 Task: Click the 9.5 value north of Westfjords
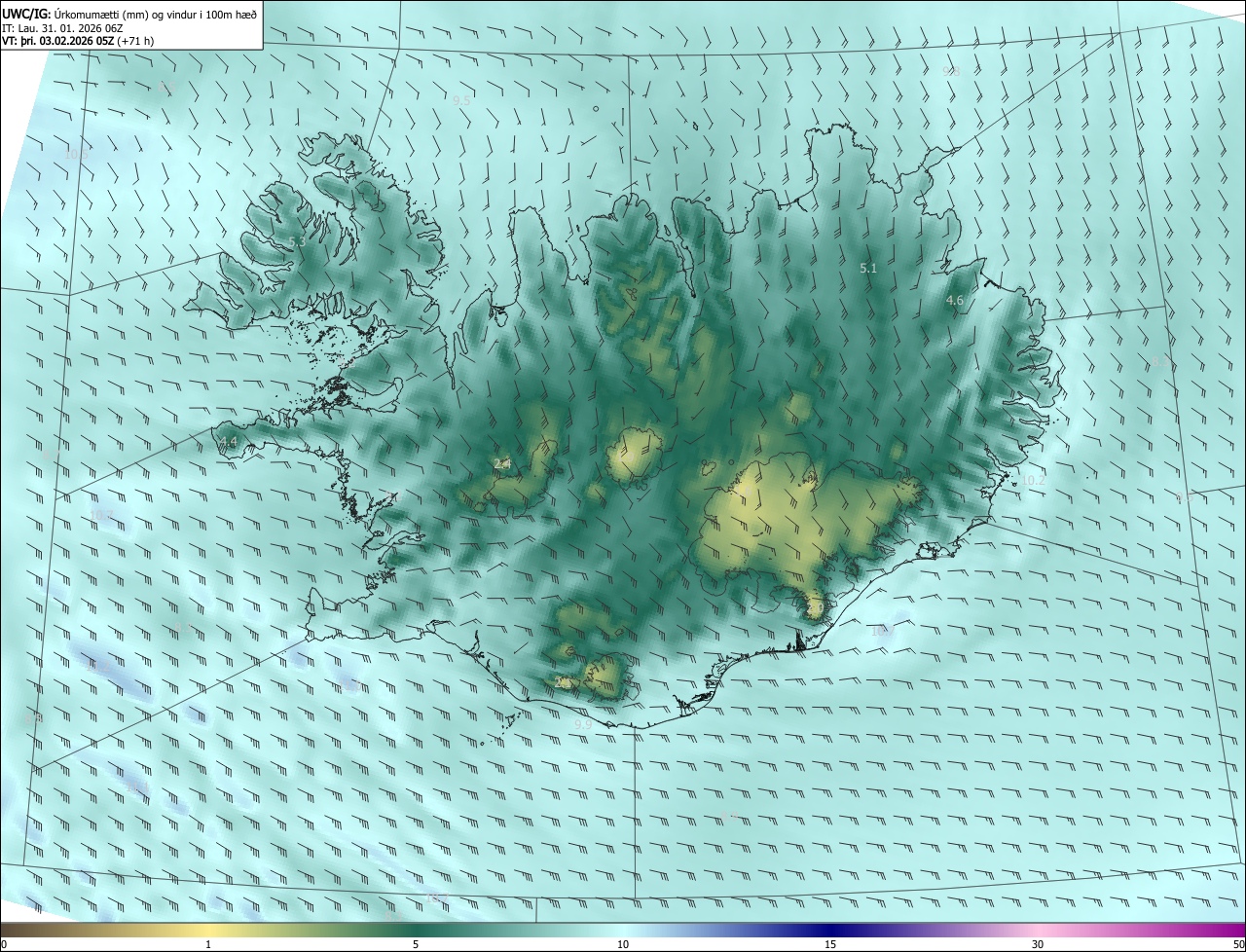click(x=461, y=100)
